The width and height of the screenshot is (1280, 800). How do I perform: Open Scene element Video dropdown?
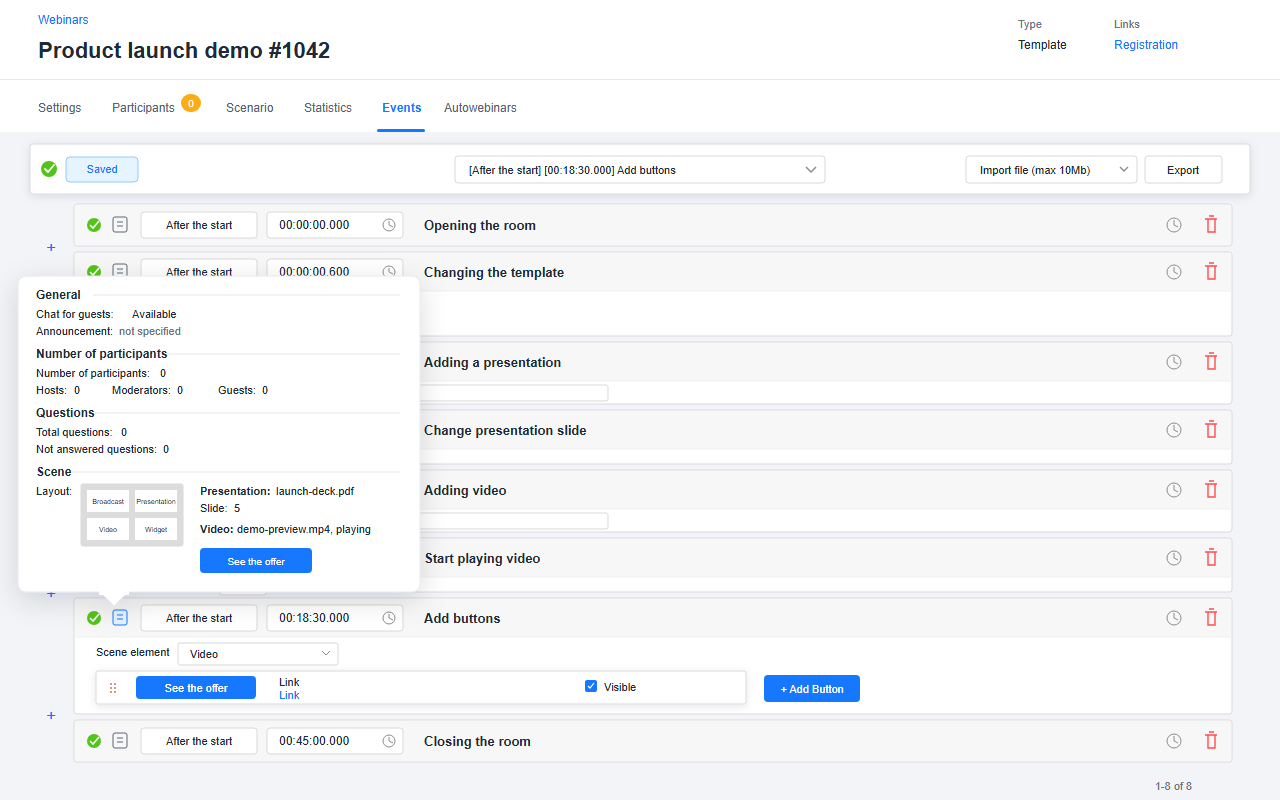pyautogui.click(x=258, y=654)
